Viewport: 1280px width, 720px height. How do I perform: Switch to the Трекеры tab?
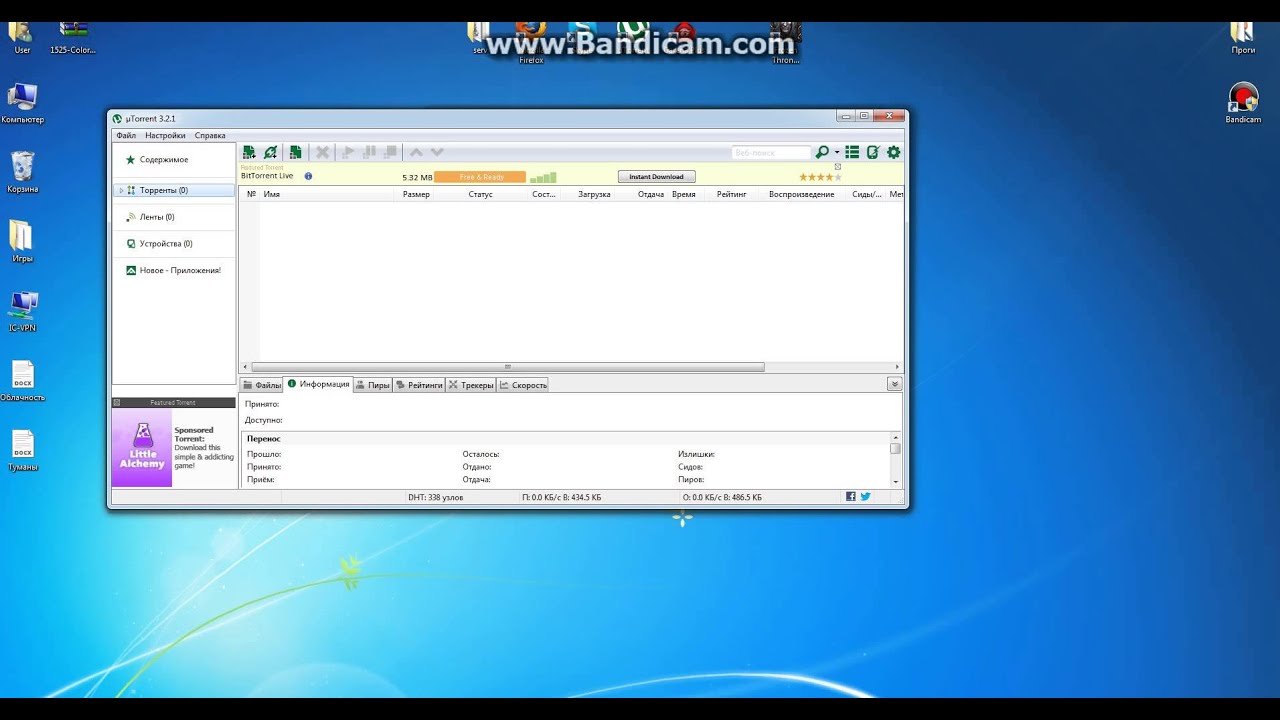(471, 385)
